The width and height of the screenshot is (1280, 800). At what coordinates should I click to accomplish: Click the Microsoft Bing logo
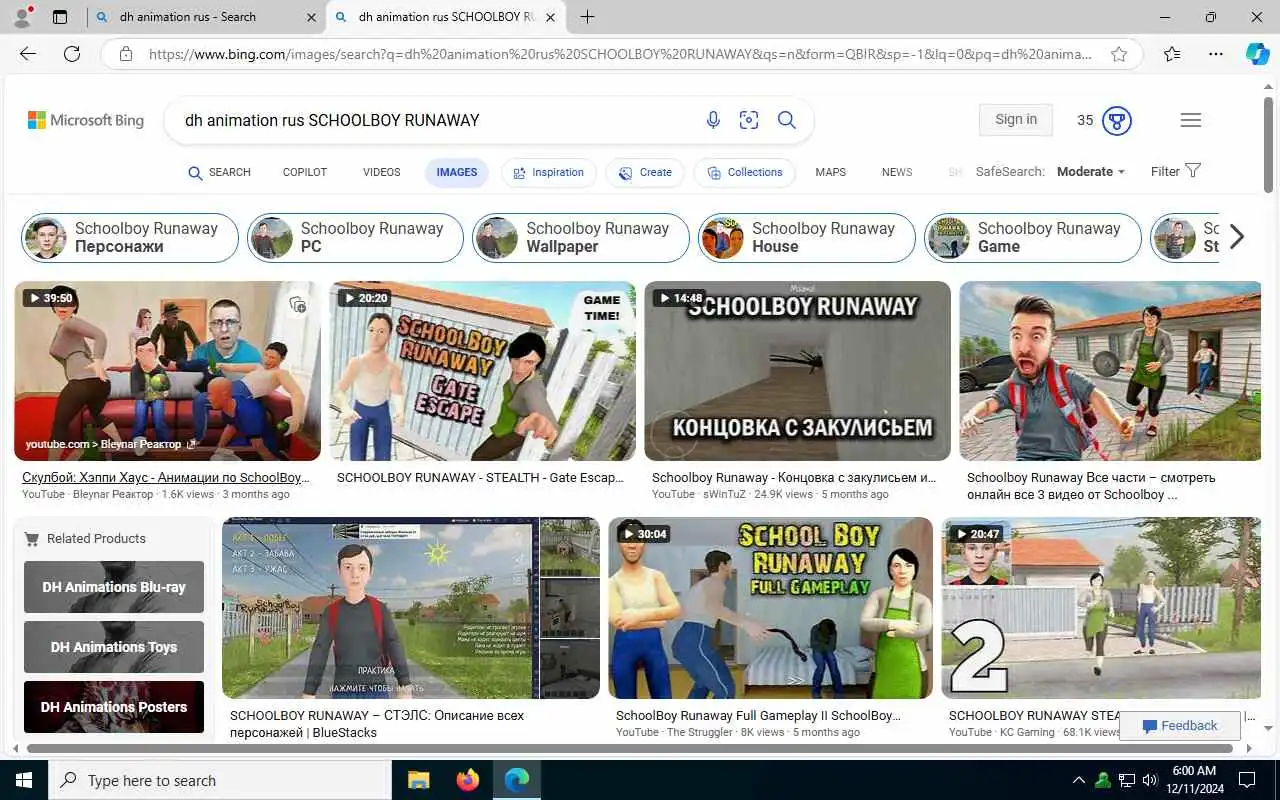86,120
